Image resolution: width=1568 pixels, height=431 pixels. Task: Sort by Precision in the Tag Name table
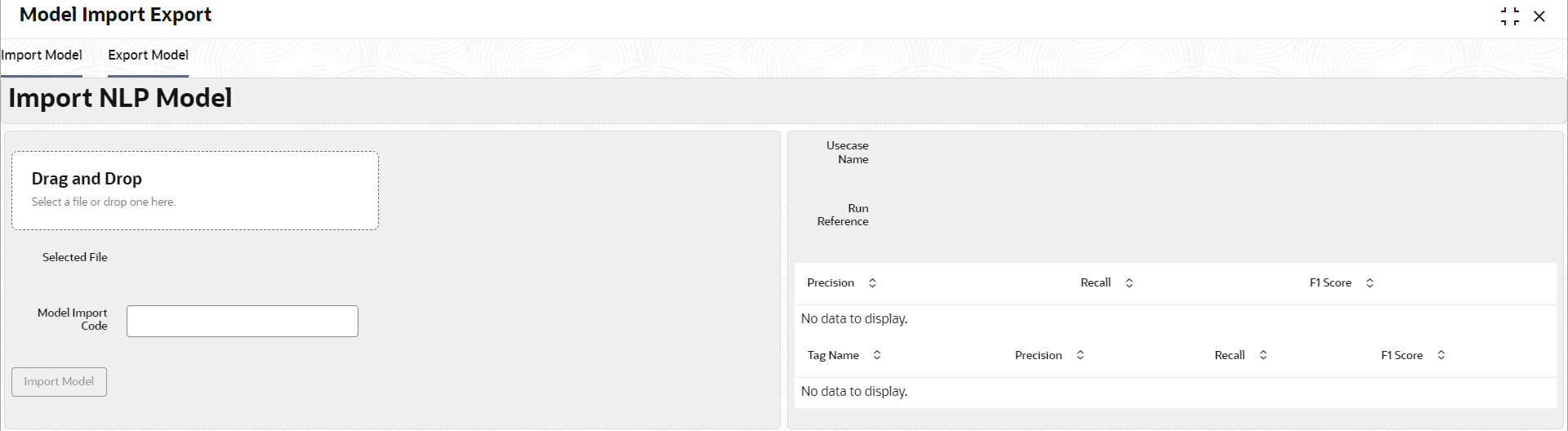(x=1080, y=356)
